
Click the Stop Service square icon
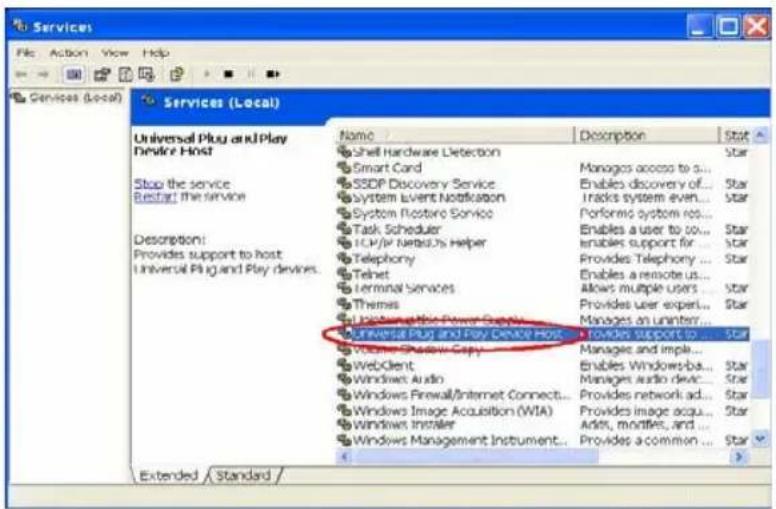tap(228, 74)
